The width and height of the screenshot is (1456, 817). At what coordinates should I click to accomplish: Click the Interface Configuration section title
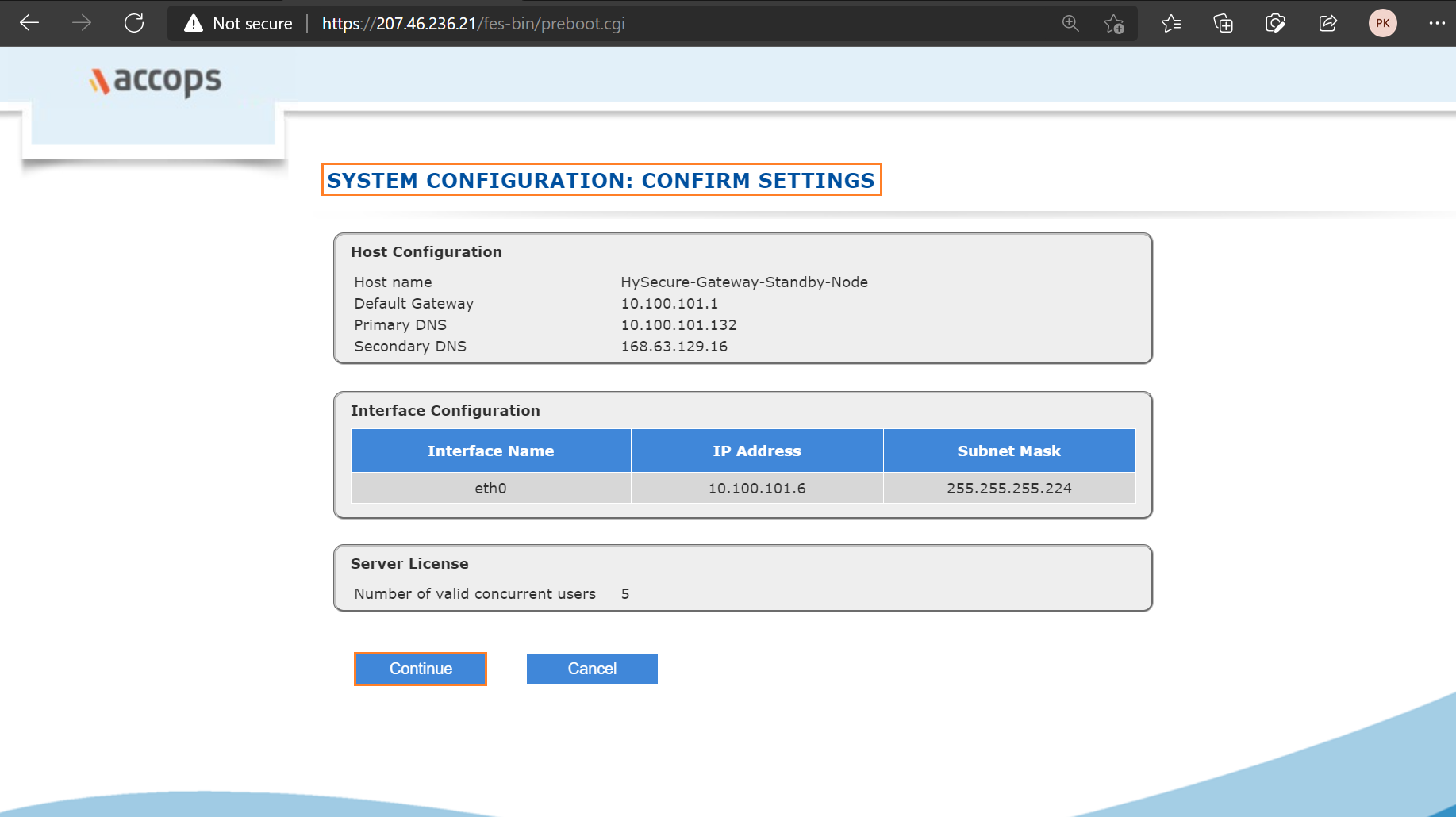coord(445,410)
